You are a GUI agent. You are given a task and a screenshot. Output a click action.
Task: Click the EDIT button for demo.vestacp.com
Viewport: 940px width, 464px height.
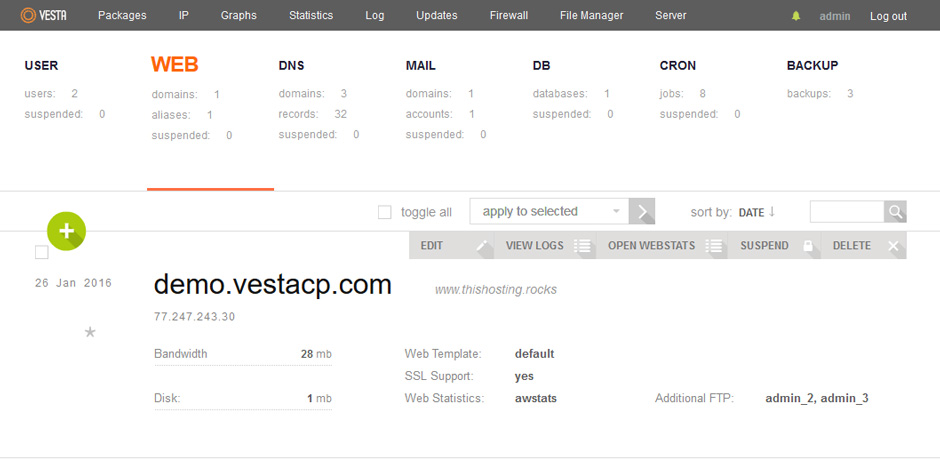452,245
